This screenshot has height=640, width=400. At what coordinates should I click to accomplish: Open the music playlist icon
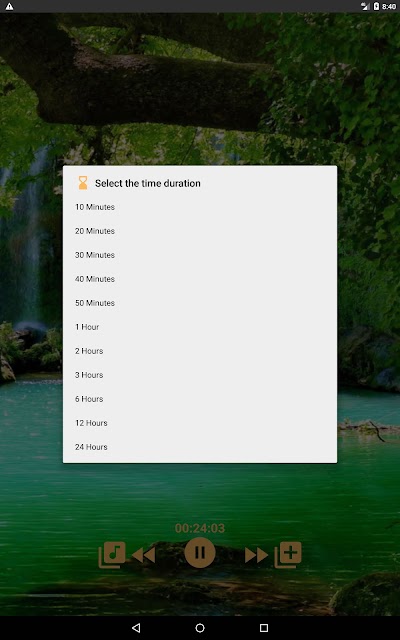coord(112,554)
